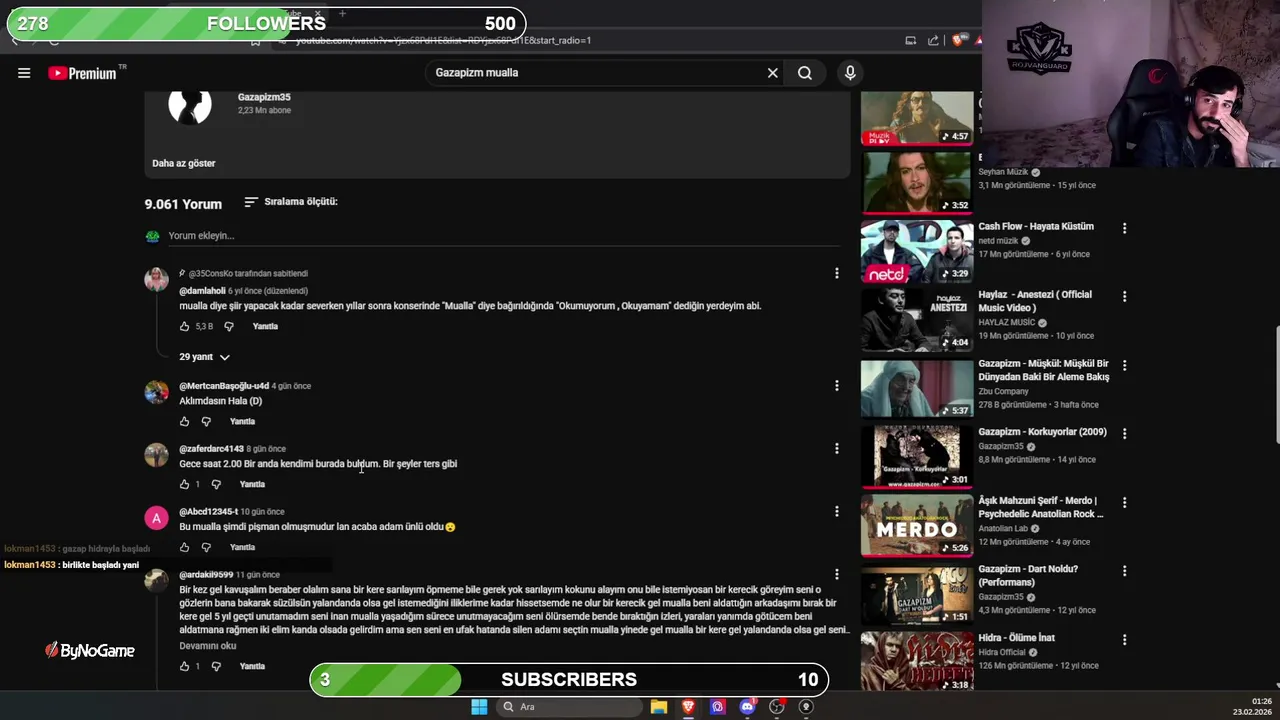Open the "Cash Flow - Hayata Küstüm" video thumbnail
The image size is (1280, 720).
[x=917, y=252]
